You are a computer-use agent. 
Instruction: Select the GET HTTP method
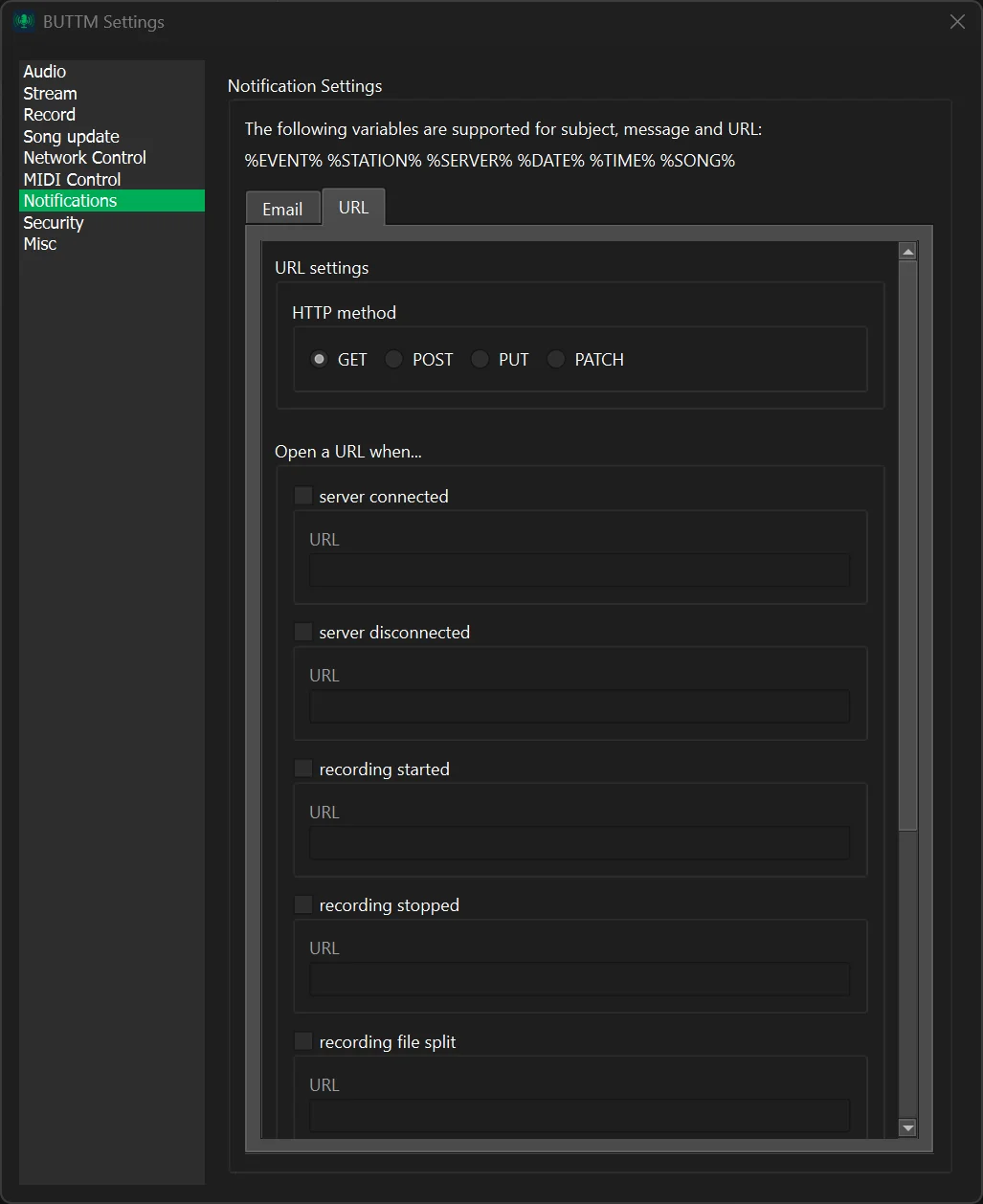[x=320, y=360]
